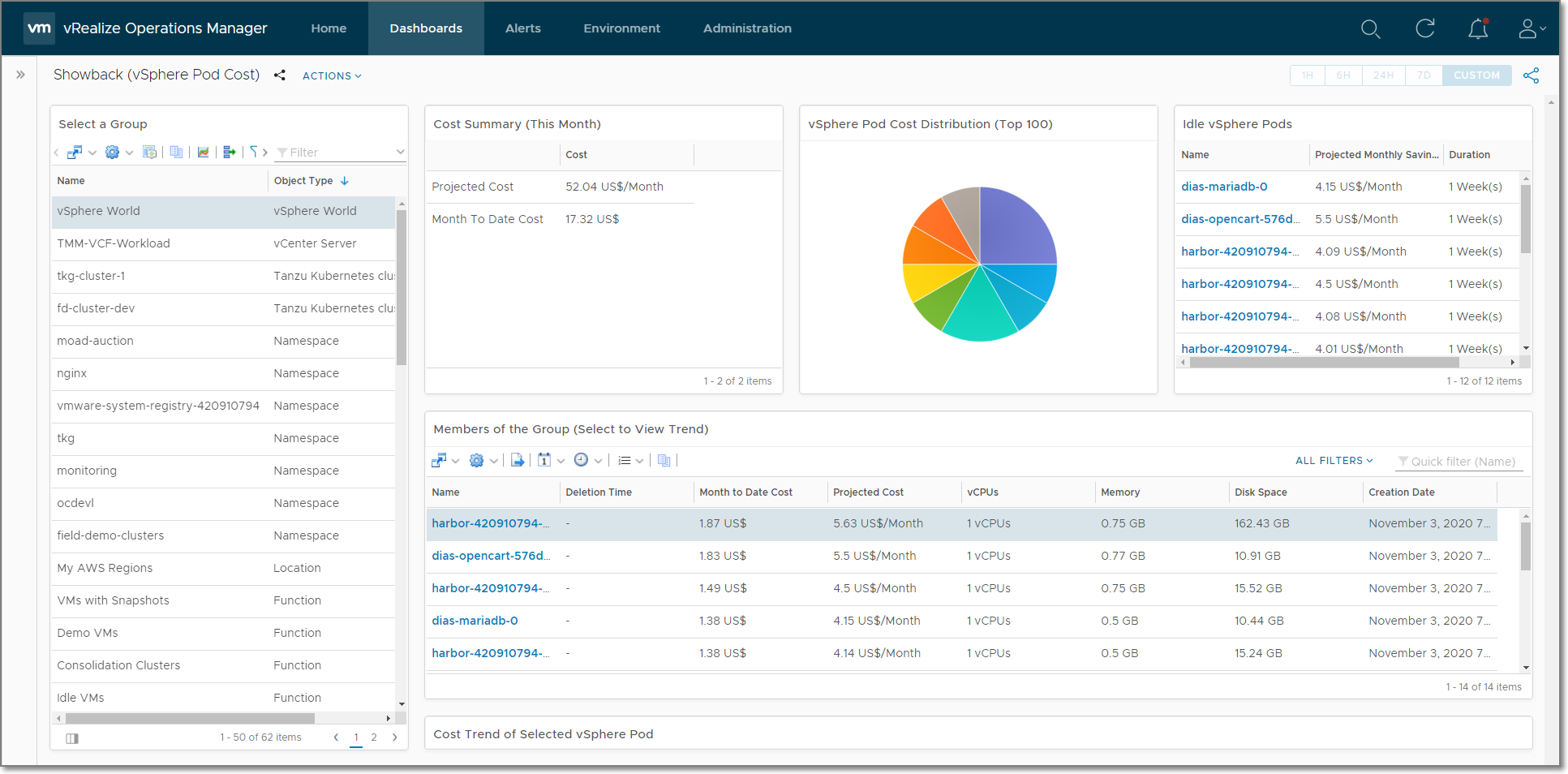1568x774 pixels.
Task: Select the moad-auction namespace row
Action: click(x=224, y=342)
